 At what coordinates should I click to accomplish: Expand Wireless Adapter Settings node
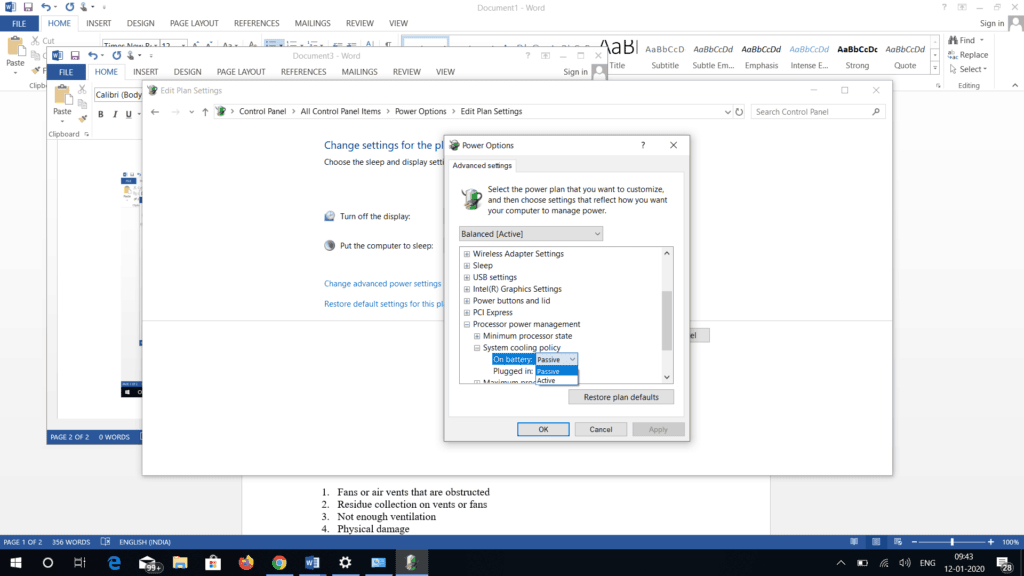(x=467, y=254)
